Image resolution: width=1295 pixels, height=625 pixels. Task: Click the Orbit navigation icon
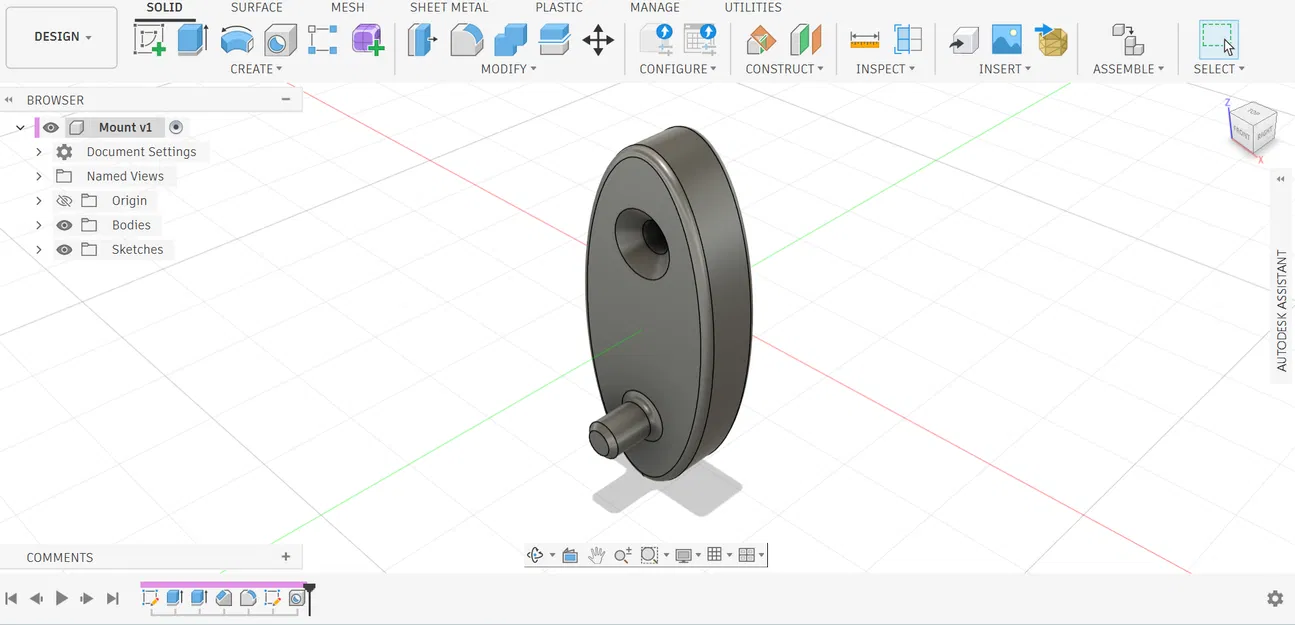[535, 555]
